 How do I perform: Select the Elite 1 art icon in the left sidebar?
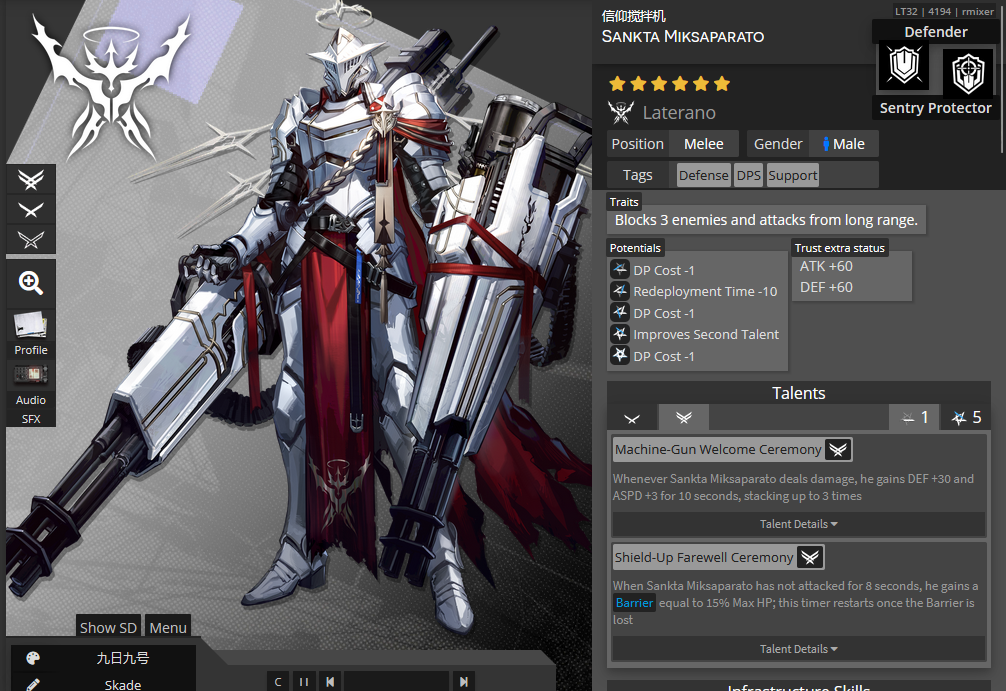31,210
